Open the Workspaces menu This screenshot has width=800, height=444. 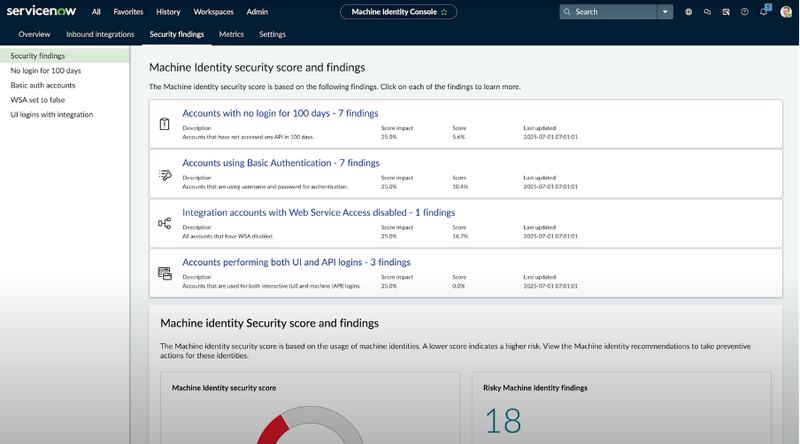[213, 12]
